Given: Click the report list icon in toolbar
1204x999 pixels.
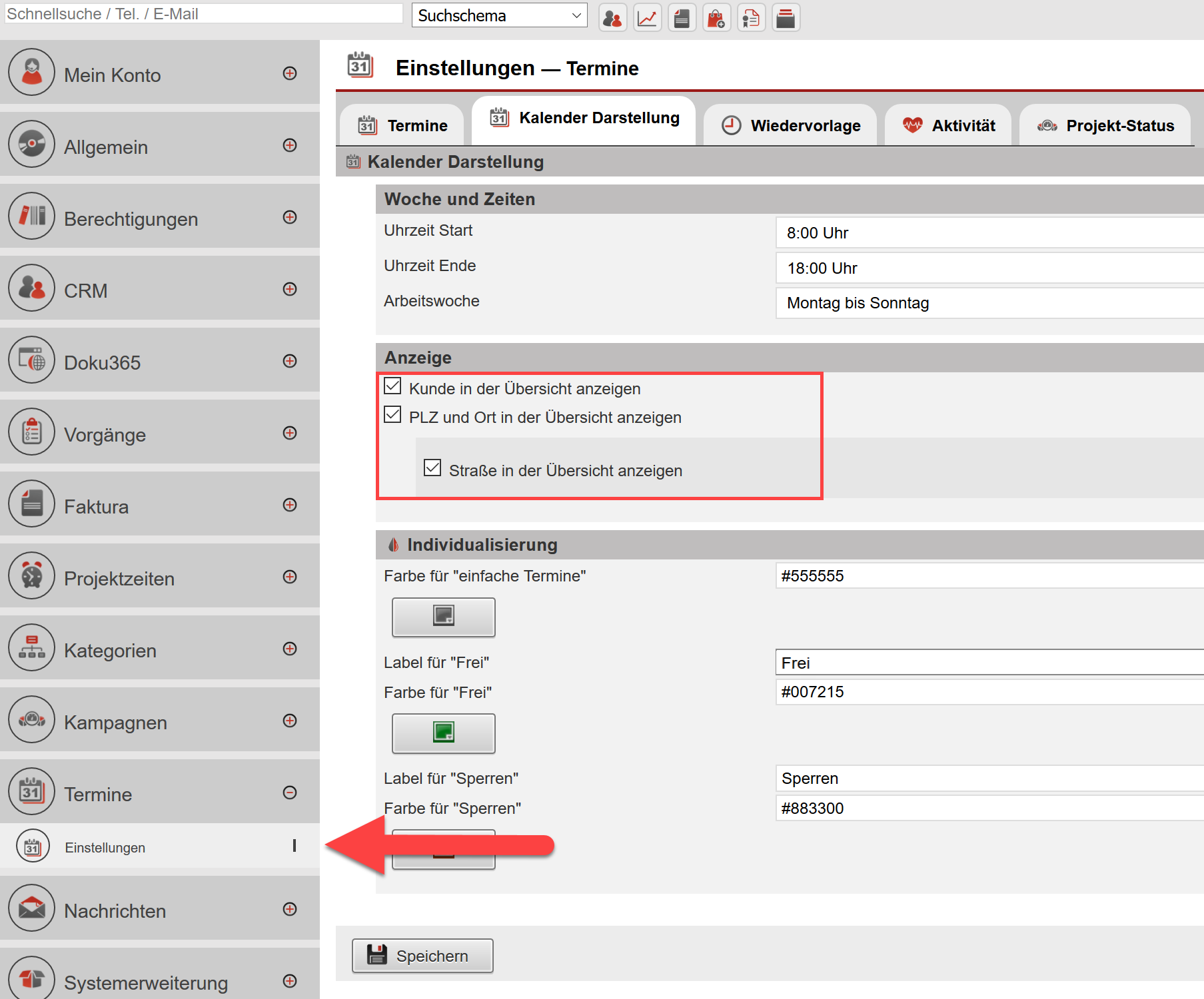Looking at the screenshot, I should (751, 18).
